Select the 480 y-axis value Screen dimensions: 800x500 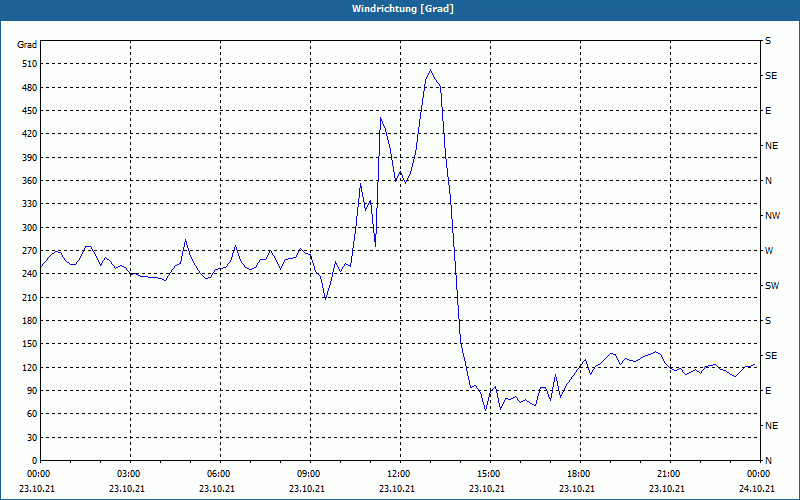(30, 88)
